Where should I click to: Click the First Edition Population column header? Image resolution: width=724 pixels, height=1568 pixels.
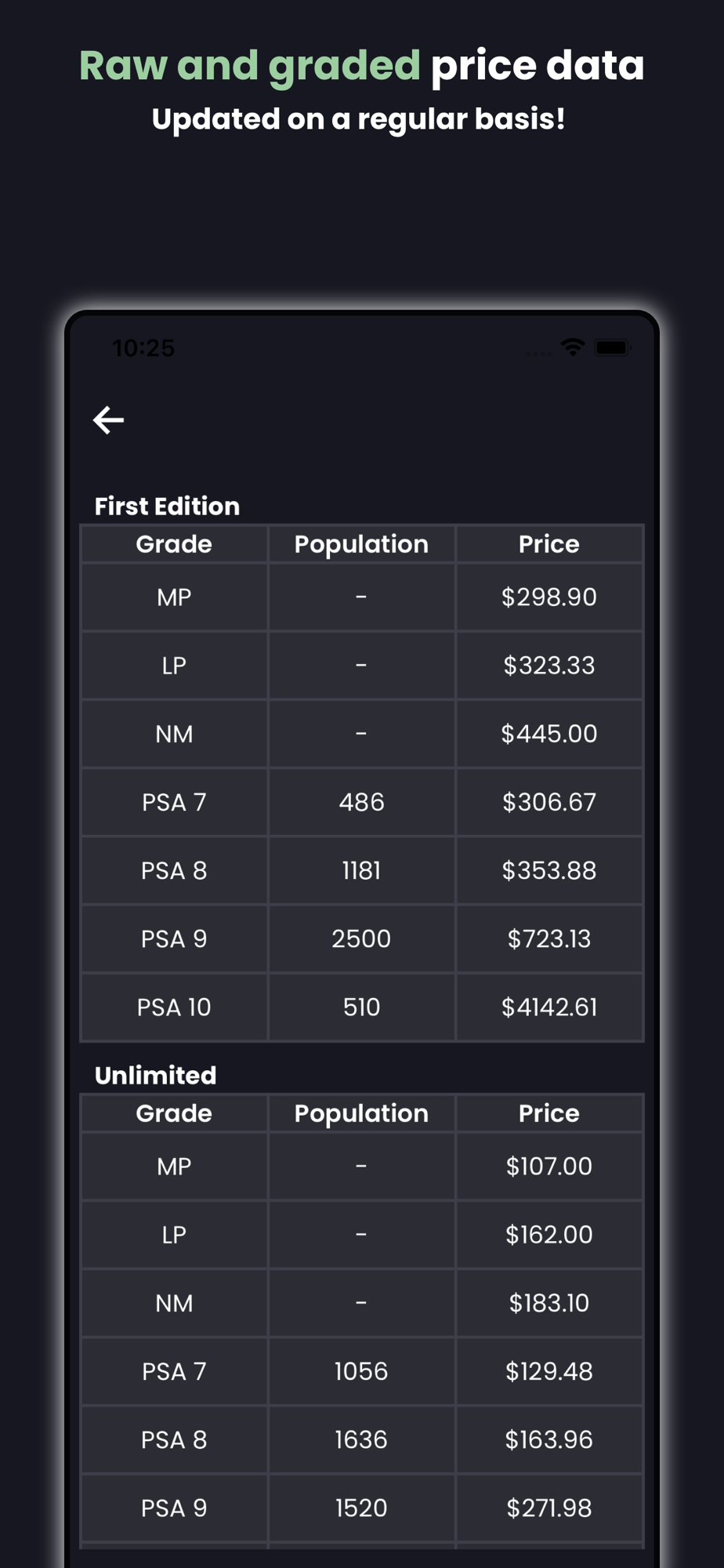(361, 544)
